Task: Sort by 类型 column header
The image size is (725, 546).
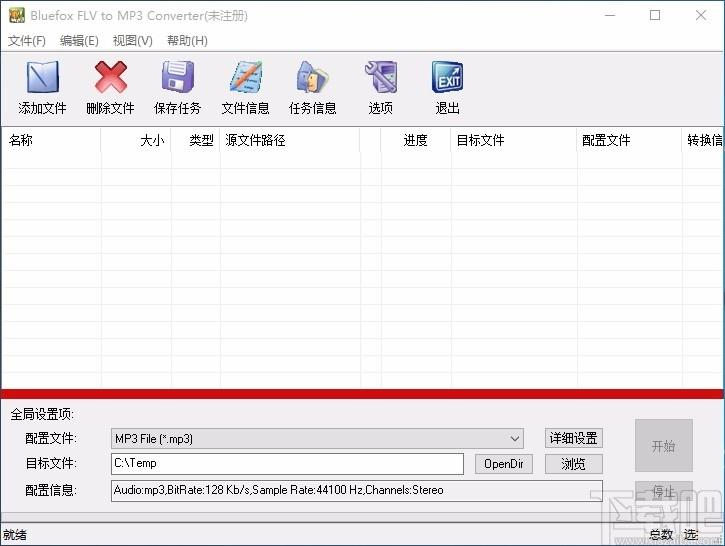Action: click(196, 140)
